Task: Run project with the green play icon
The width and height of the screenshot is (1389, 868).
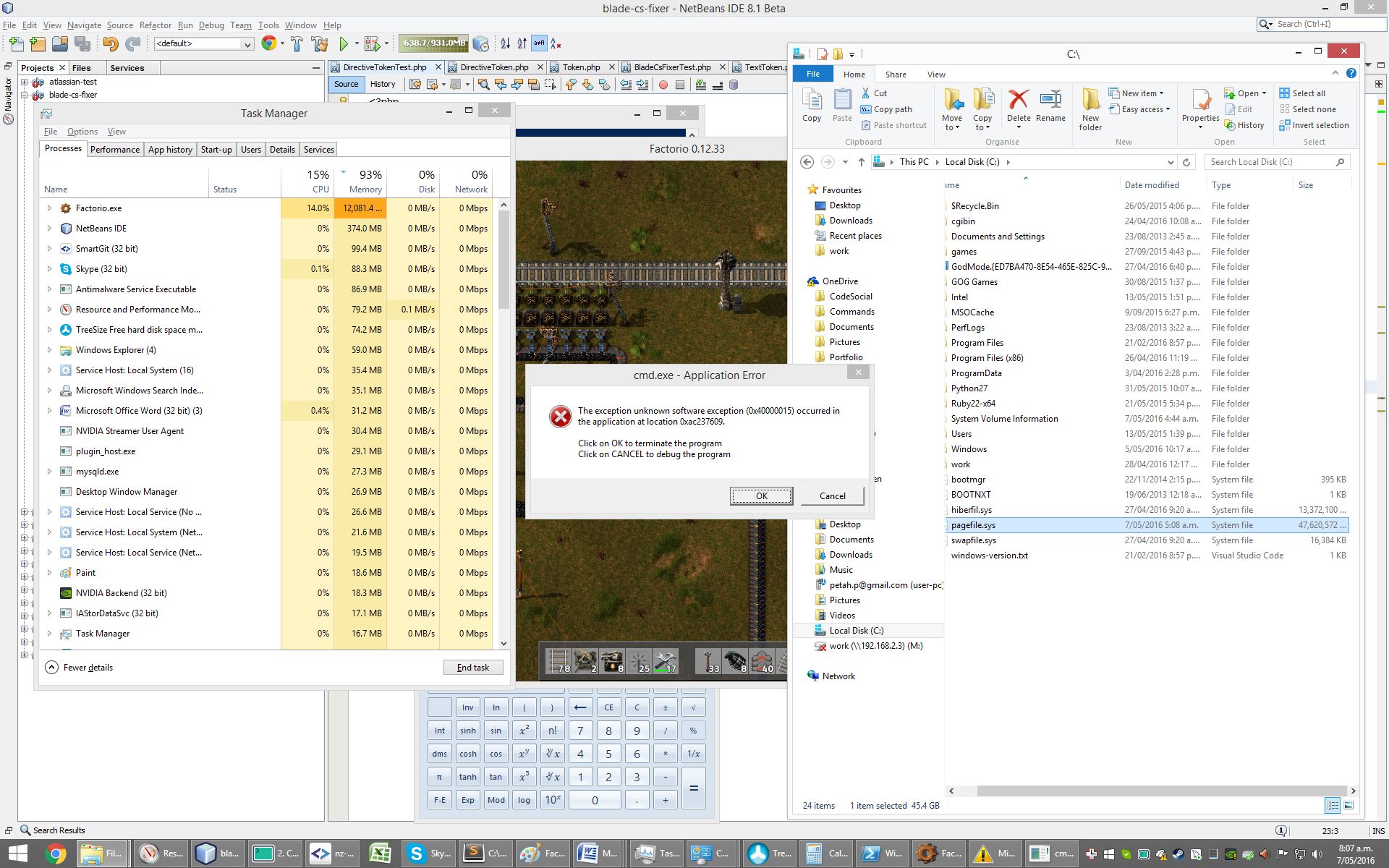Action: pos(344,44)
